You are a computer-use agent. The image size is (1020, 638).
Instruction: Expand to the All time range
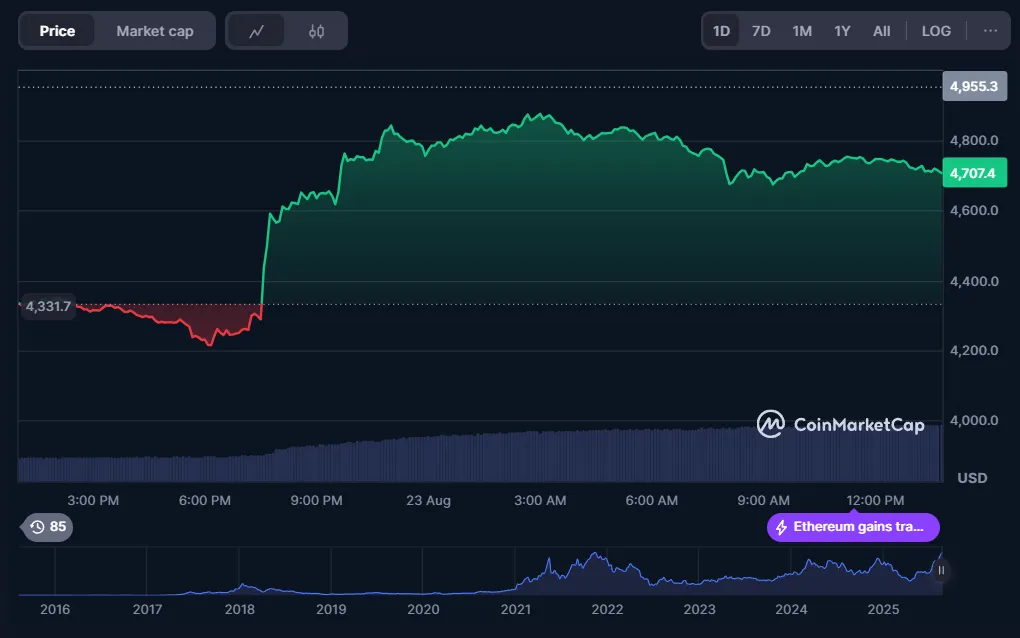click(x=881, y=30)
